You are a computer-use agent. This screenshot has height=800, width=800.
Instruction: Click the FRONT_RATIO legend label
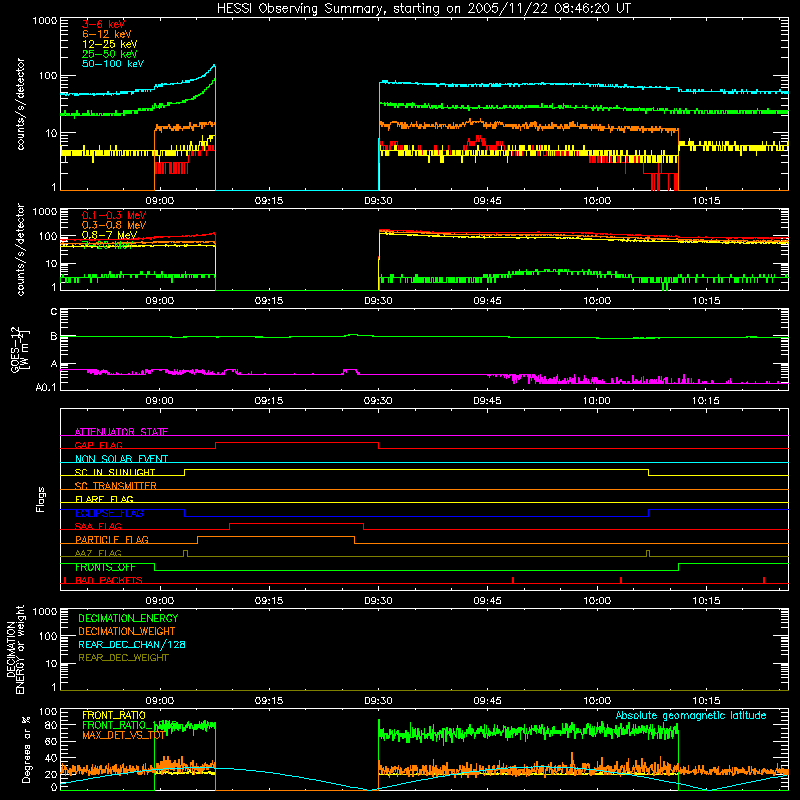point(114,715)
